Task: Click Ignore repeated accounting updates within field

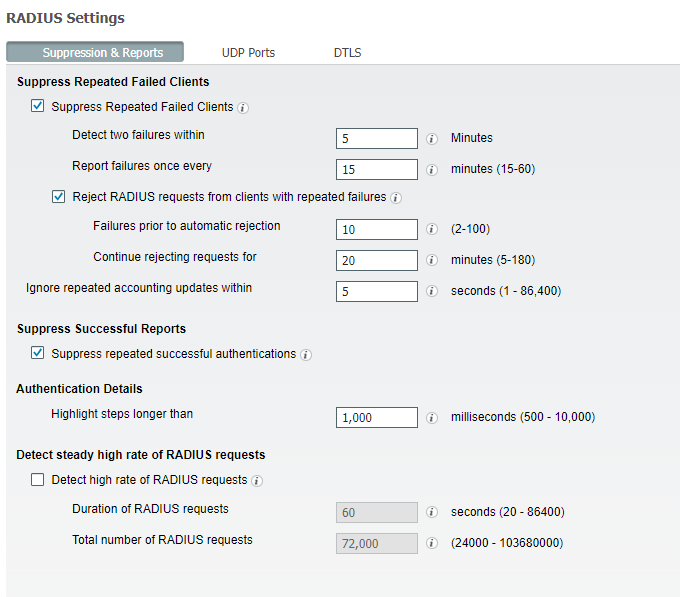Action: click(x=377, y=291)
